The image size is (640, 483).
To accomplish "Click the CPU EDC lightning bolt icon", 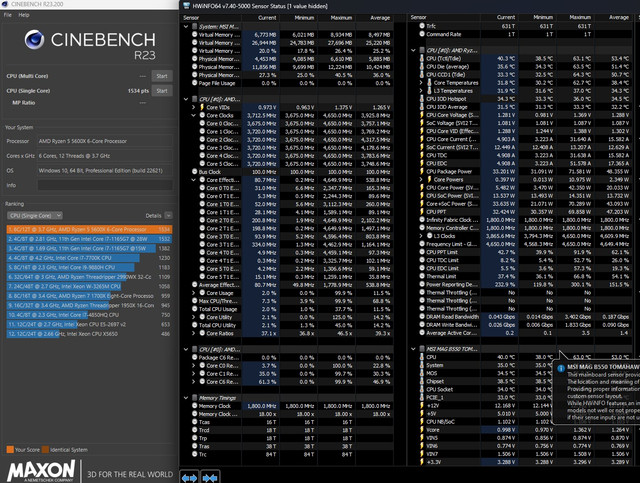I will (422, 163).
